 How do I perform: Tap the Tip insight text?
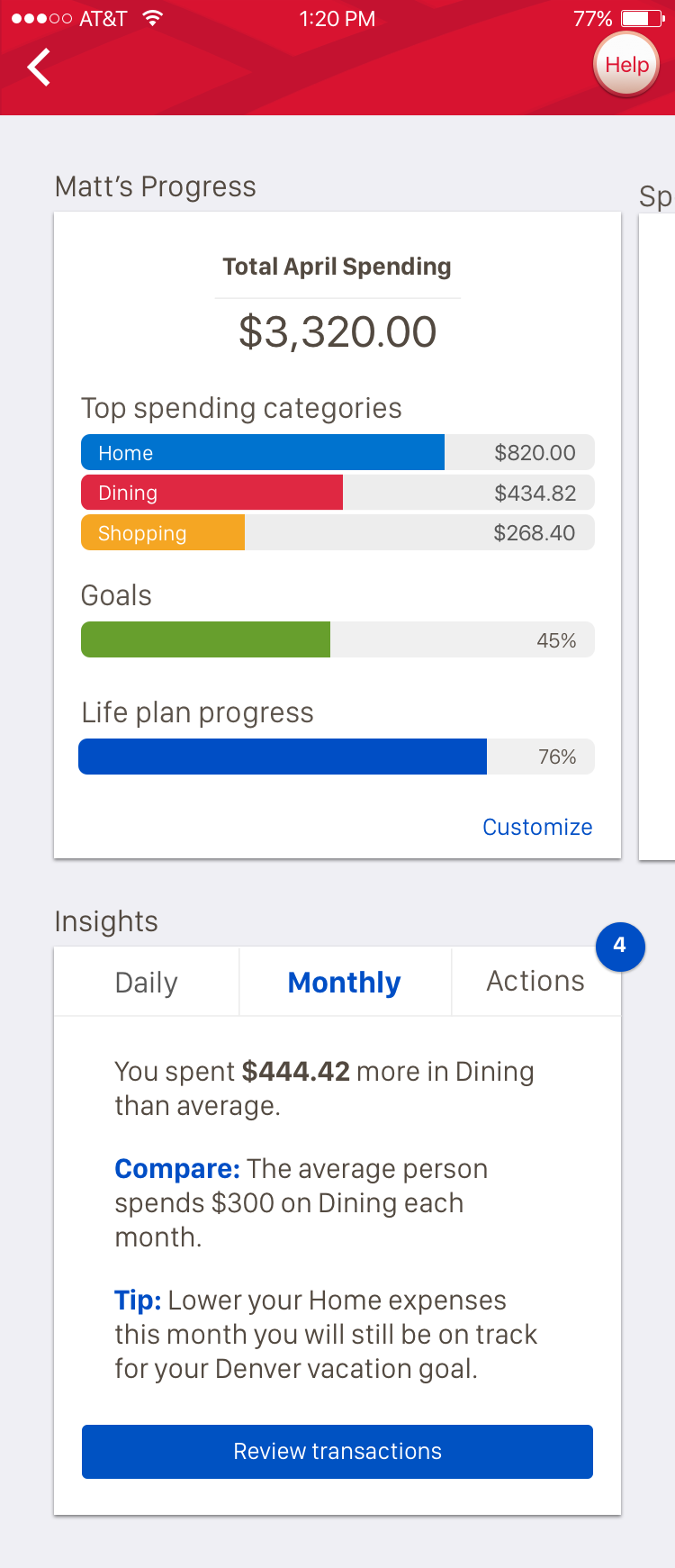point(325,1334)
